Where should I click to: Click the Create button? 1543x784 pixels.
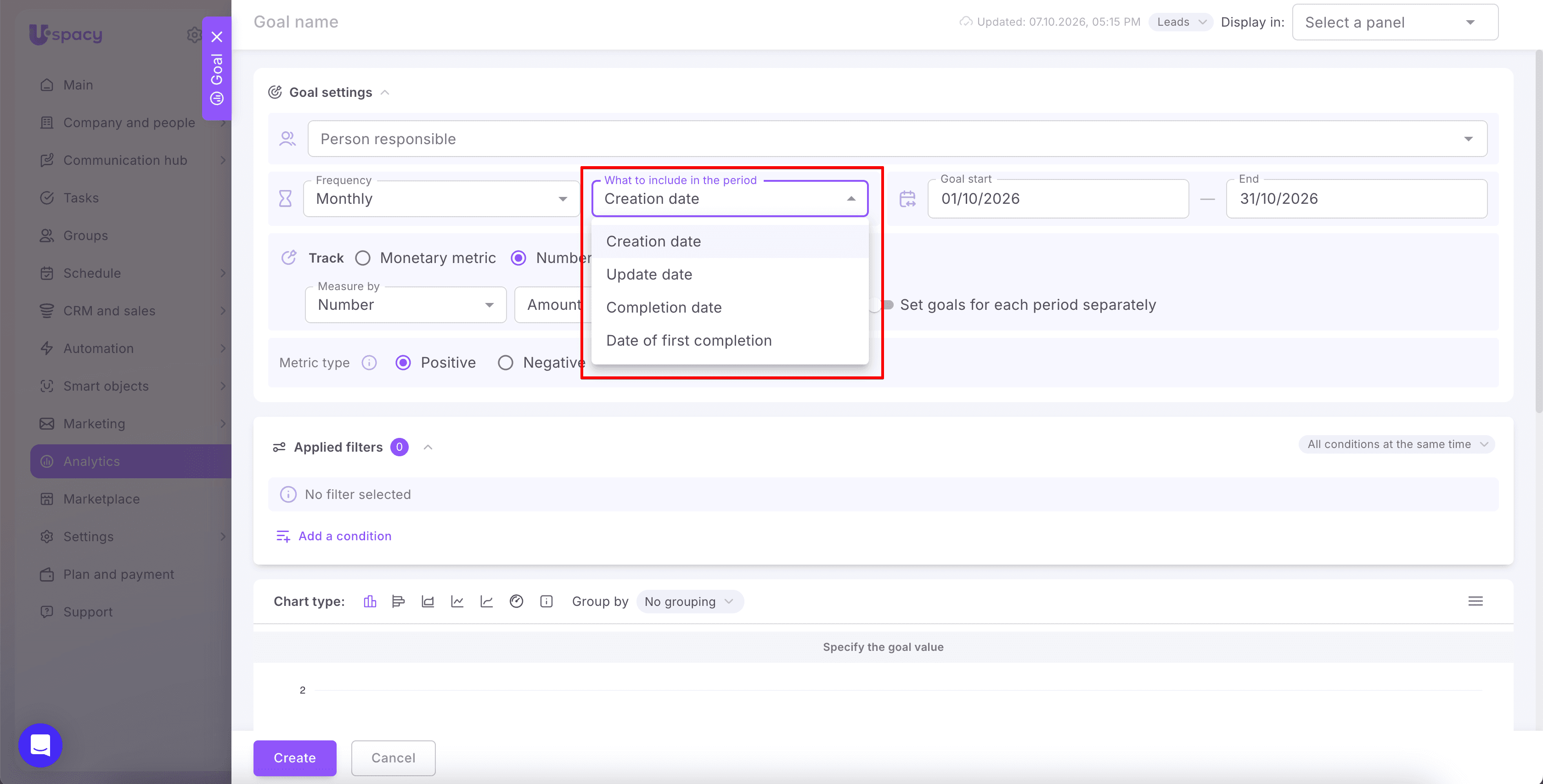pyautogui.click(x=295, y=758)
